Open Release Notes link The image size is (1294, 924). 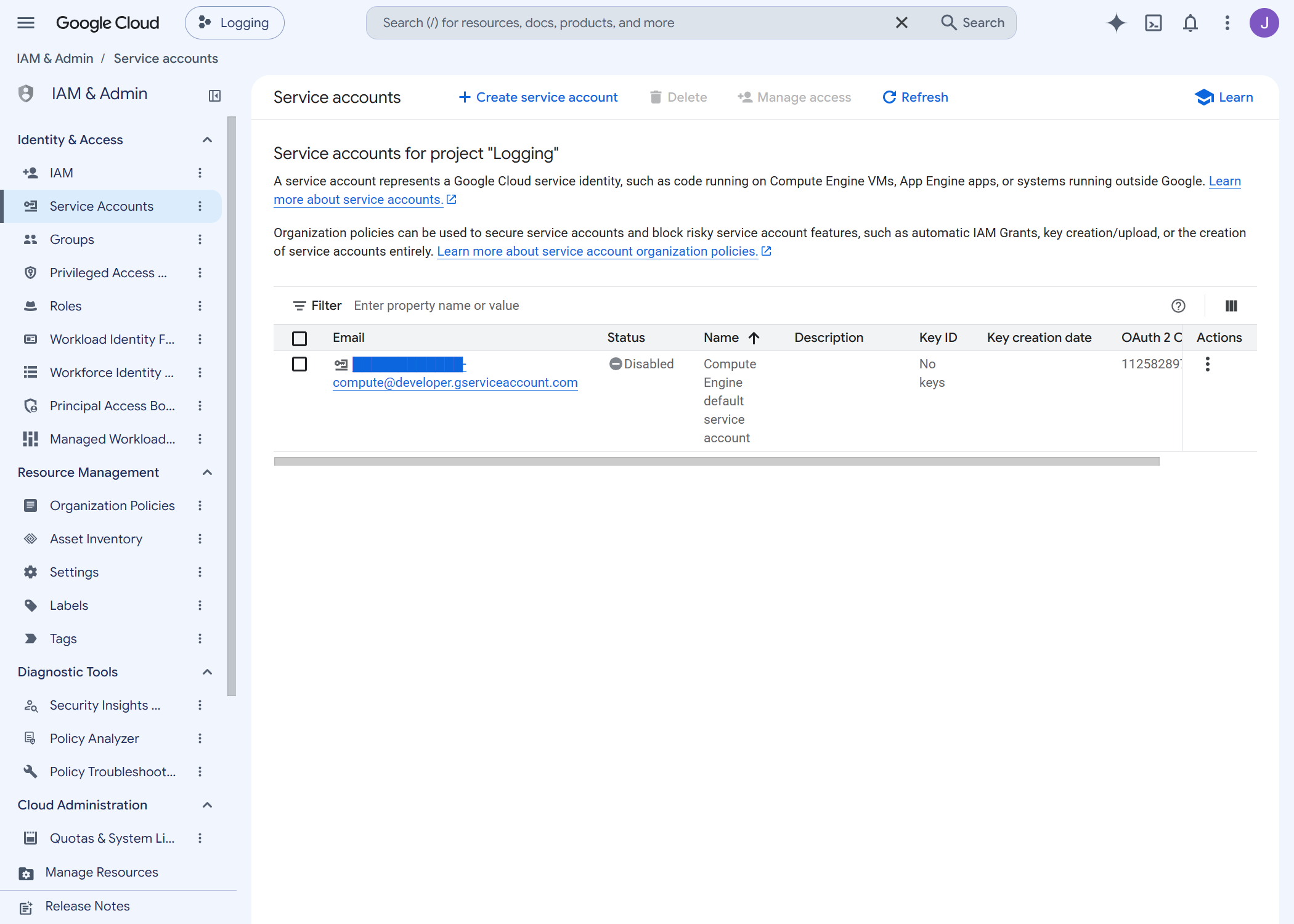87,906
